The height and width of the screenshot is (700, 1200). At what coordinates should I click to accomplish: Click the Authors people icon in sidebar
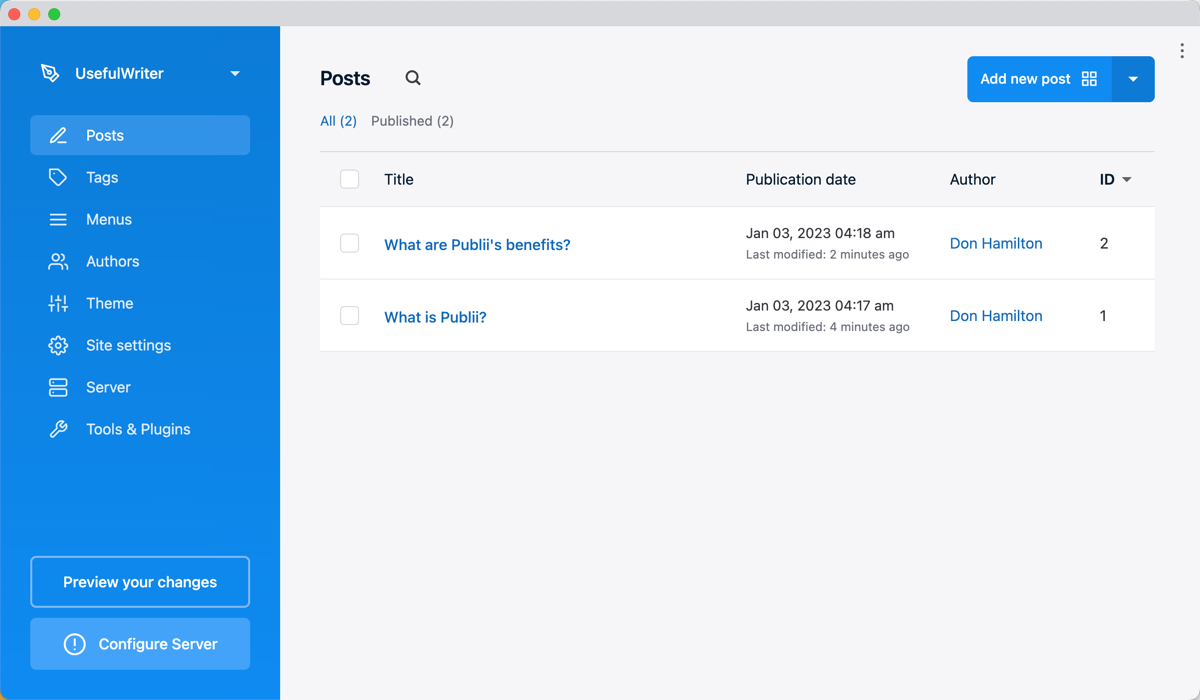tap(58, 261)
